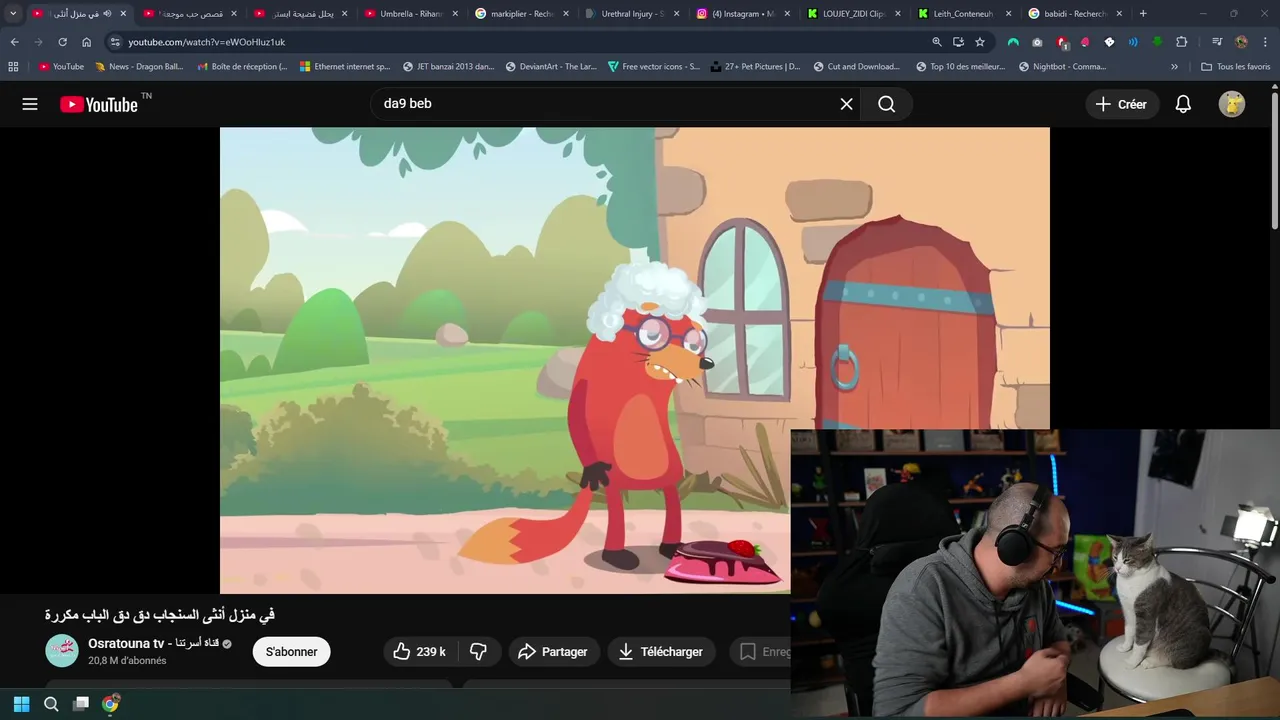Open the 'Tous les favoris' folder

tap(1235, 67)
